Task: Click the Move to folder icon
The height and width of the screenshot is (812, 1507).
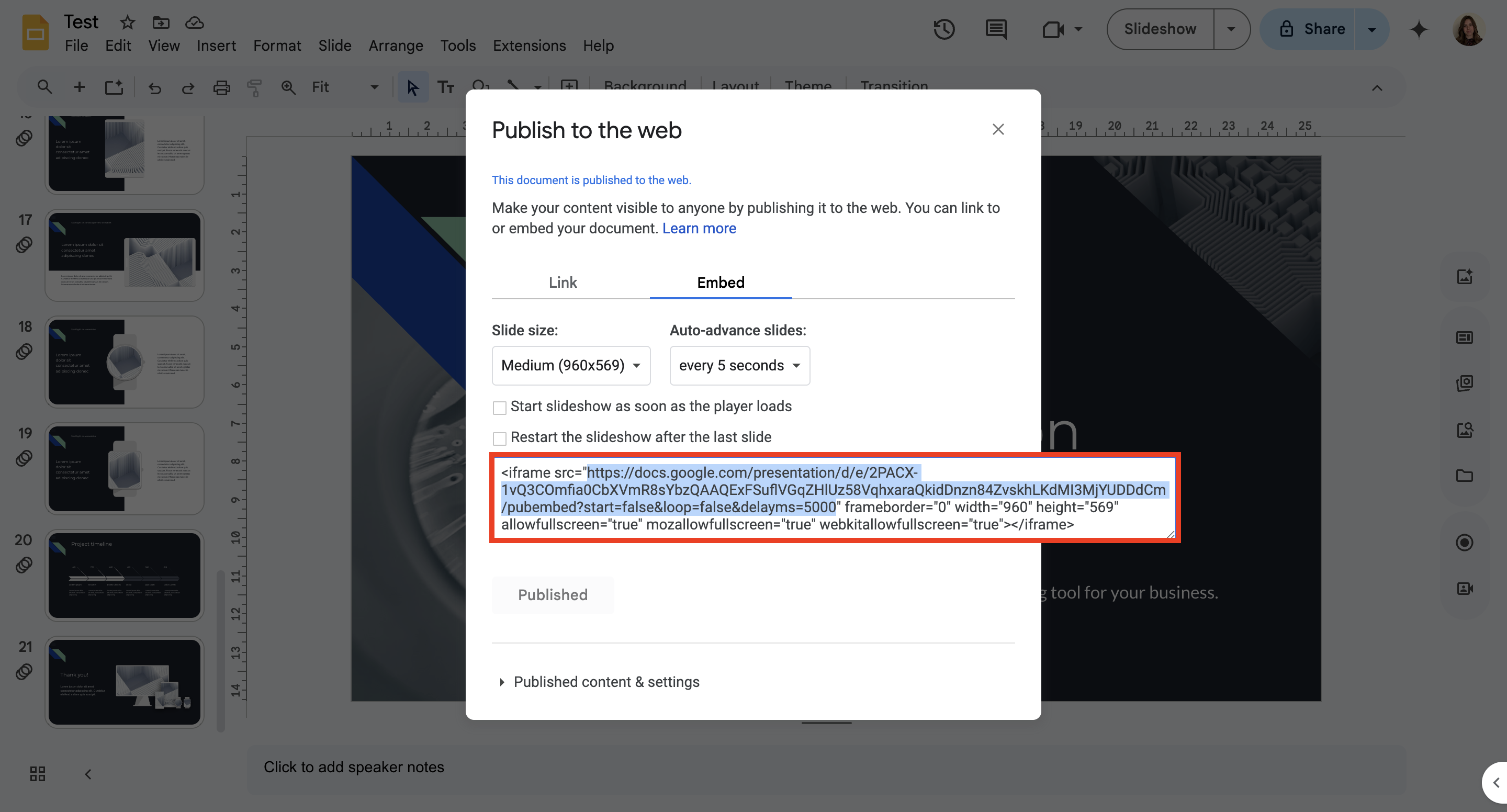Action: coord(161,22)
